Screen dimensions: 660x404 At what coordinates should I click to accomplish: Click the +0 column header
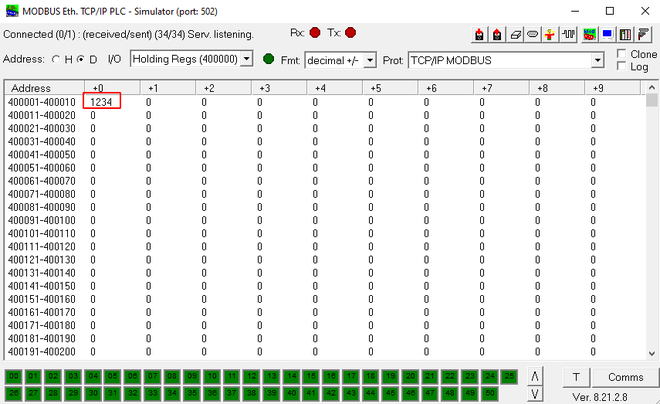click(x=112, y=88)
